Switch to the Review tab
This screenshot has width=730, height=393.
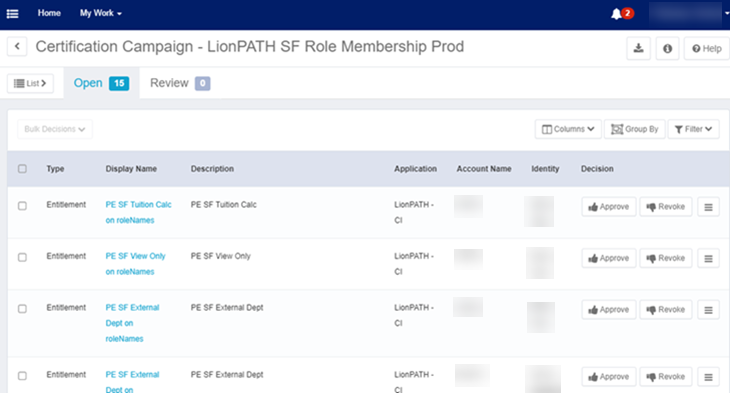click(180, 83)
